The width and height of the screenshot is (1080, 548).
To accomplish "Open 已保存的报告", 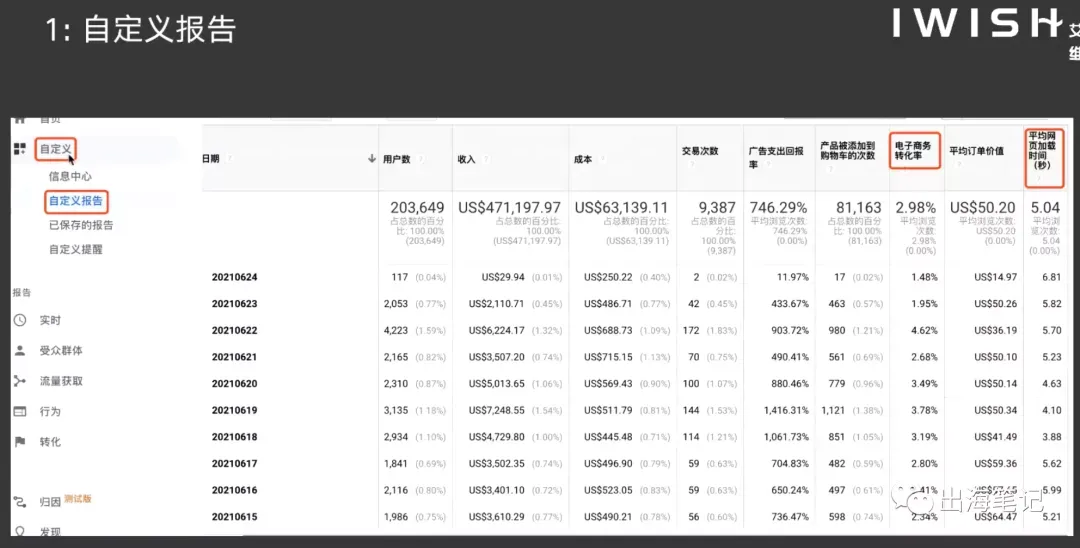I will pyautogui.click(x=81, y=224).
